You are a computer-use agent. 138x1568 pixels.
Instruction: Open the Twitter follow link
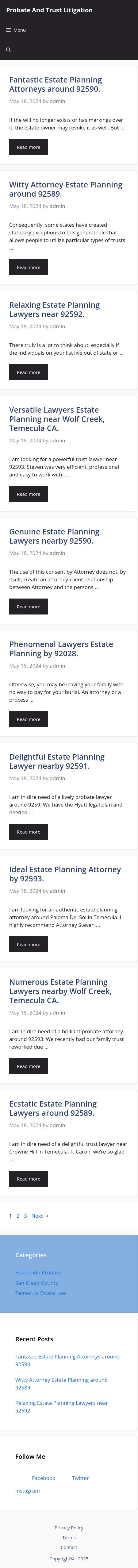[x=80, y=1477]
